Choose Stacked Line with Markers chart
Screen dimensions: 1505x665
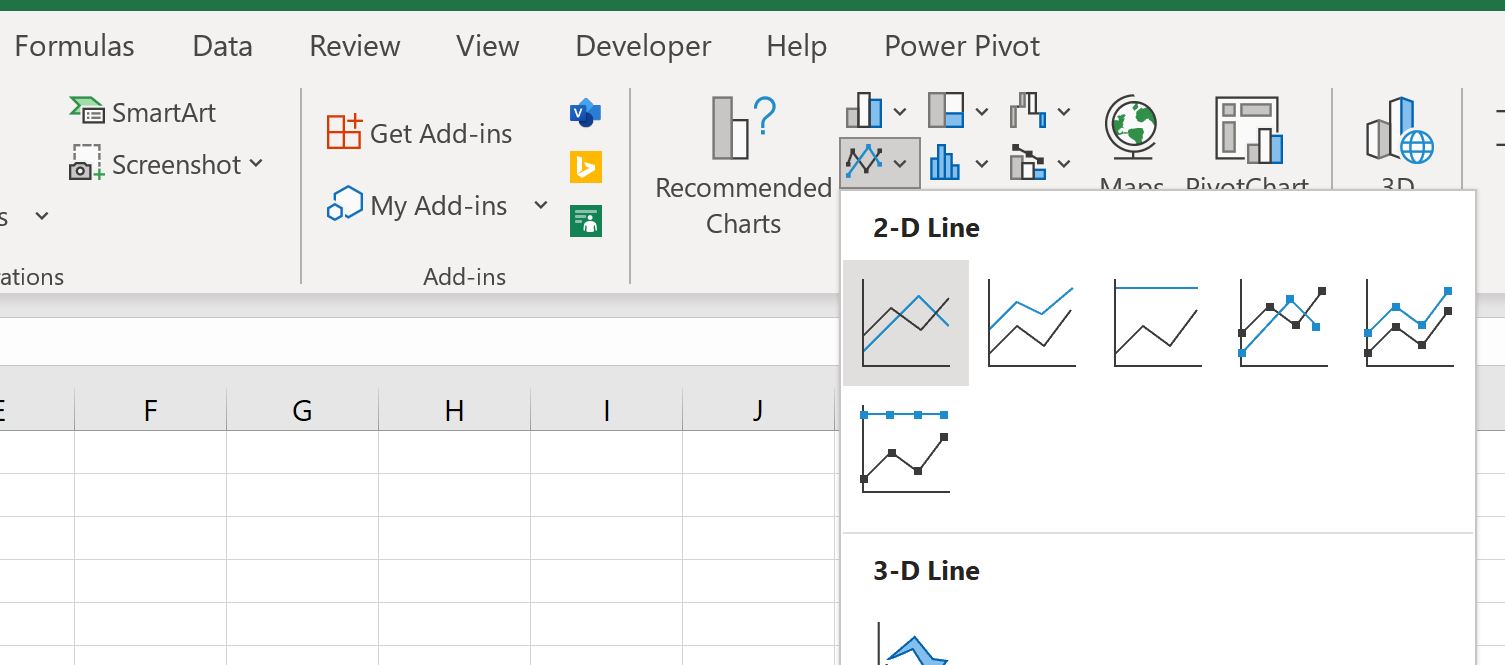pyautogui.click(x=1409, y=323)
